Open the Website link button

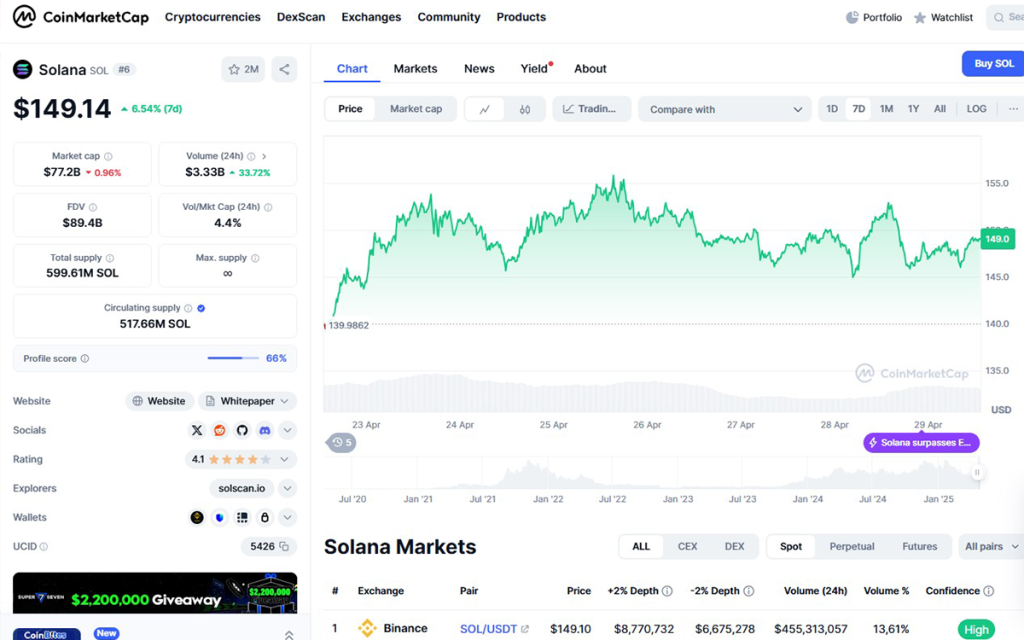click(x=159, y=401)
